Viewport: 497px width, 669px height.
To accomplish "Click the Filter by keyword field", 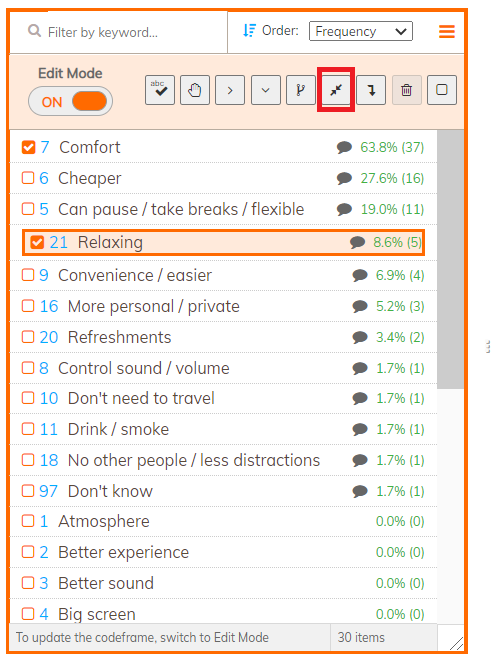I will [x=119, y=32].
